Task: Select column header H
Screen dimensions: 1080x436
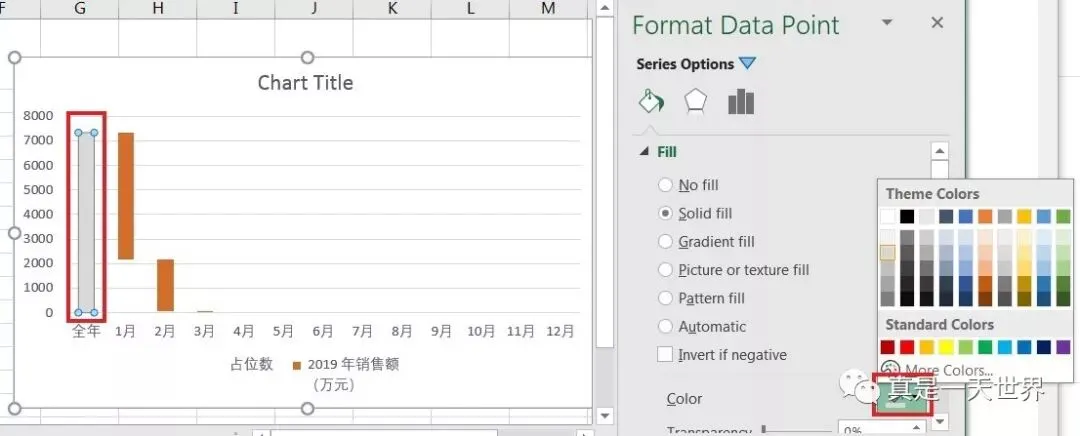Action: tap(158, 9)
